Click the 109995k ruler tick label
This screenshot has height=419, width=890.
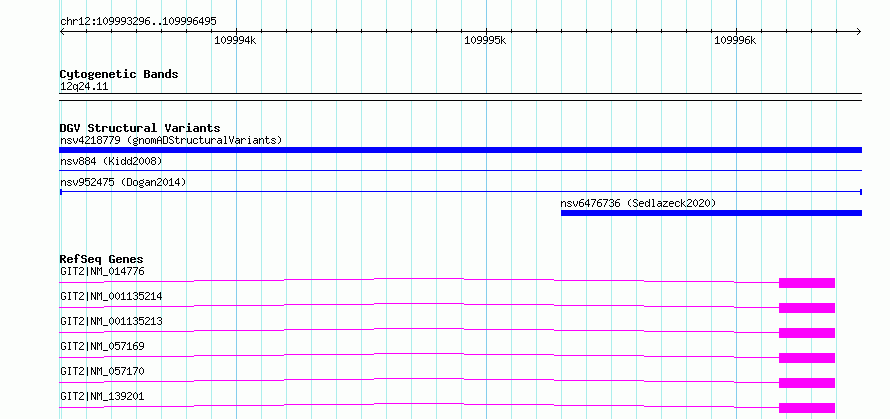[485, 40]
